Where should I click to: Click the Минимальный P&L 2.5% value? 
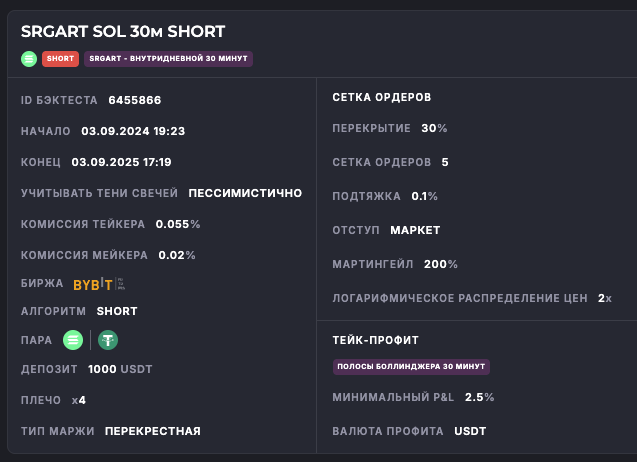click(x=479, y=397)
